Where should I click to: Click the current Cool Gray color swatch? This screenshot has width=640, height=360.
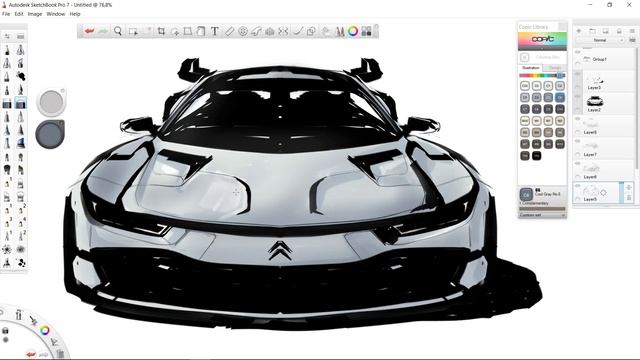(526, 194)
